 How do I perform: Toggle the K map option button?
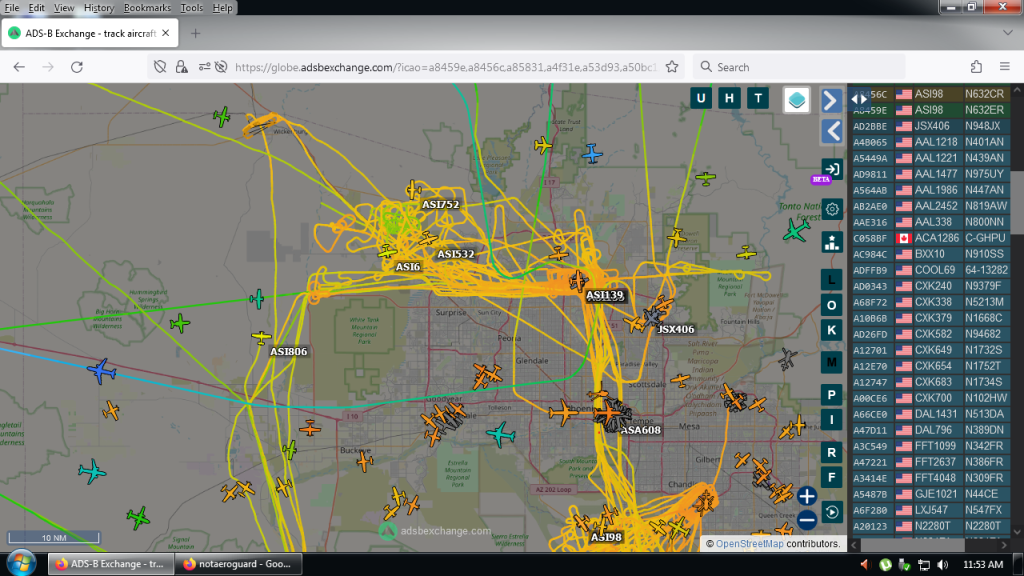click(x=831, y=330)
